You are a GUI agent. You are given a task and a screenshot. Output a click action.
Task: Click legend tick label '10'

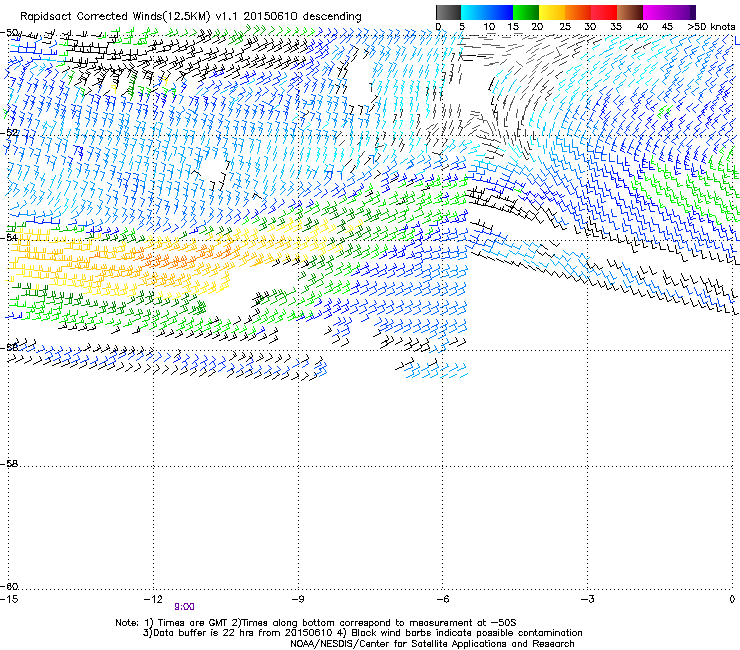coord(489,27)
